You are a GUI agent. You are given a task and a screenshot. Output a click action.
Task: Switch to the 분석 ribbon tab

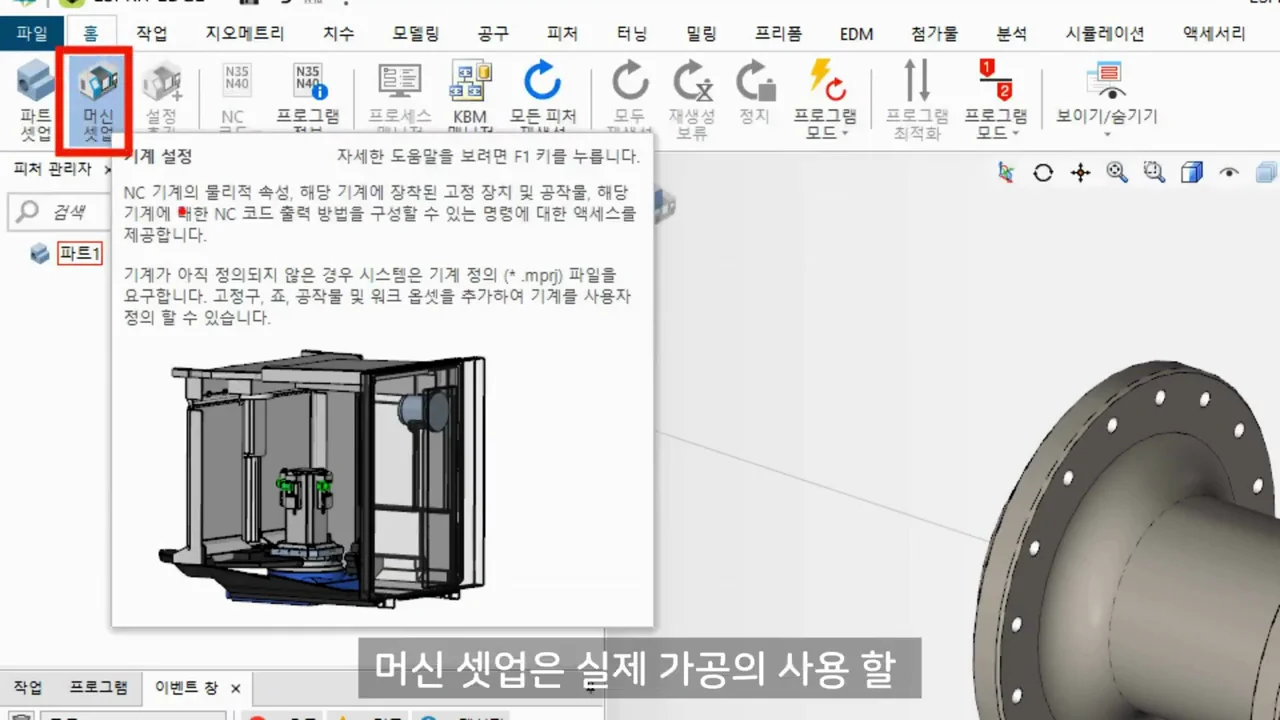click(x=1012, y=33)
